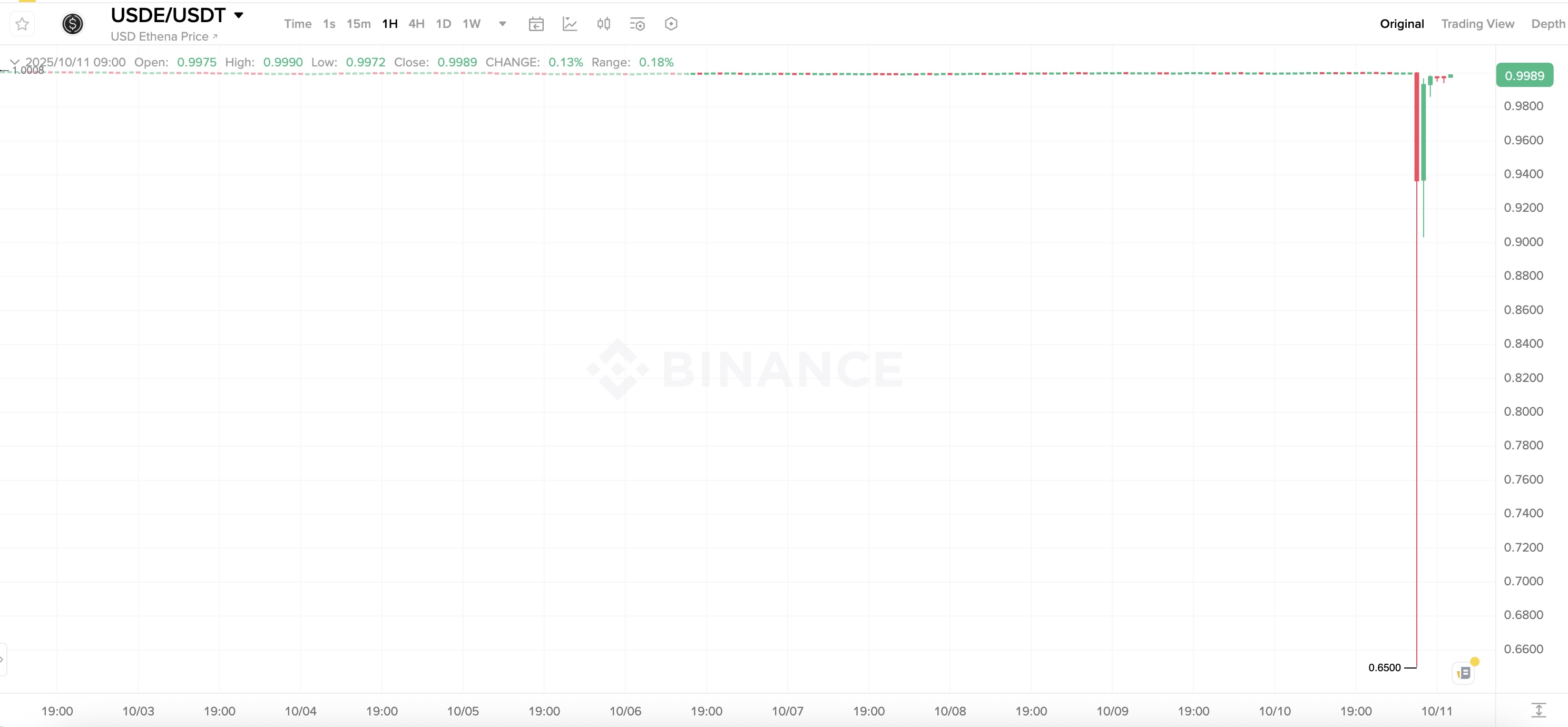Click the hexagon chart settings icon

pyautogui.click(x=671, y=24)
